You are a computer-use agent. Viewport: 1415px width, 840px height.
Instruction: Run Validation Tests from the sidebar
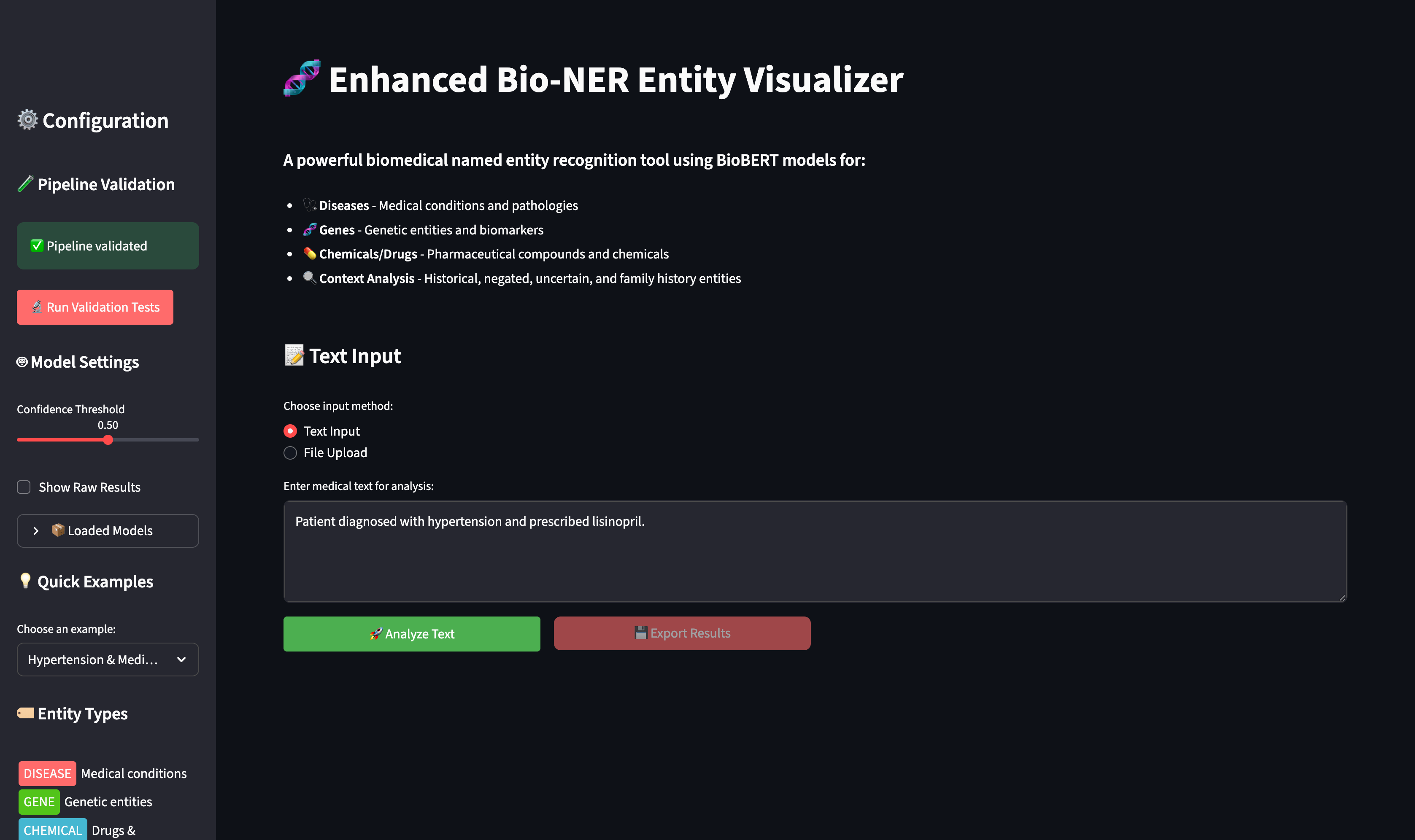pos(95,307)
